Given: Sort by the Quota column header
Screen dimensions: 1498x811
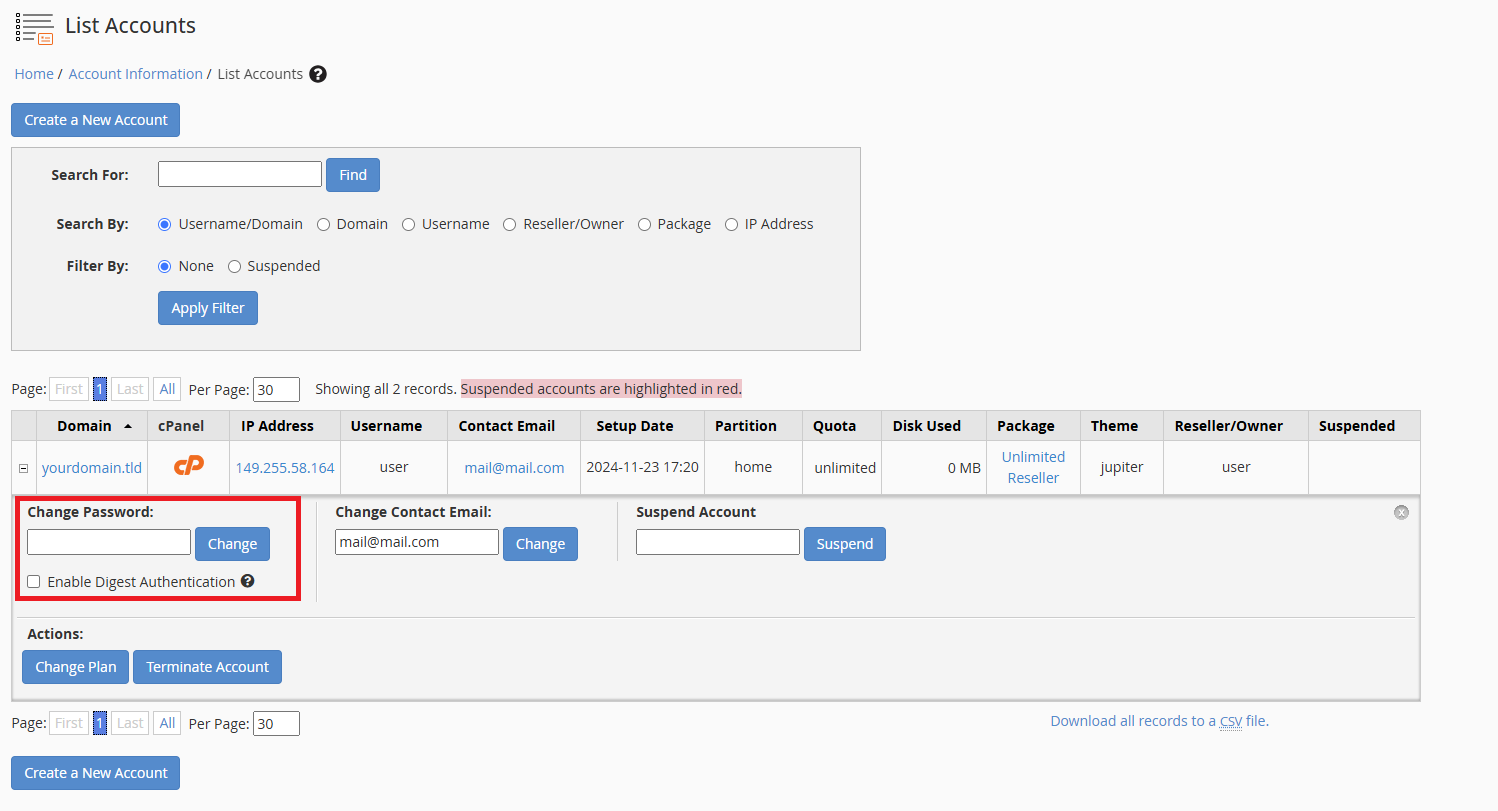Looking at the screenshot, I should (834, 426).
